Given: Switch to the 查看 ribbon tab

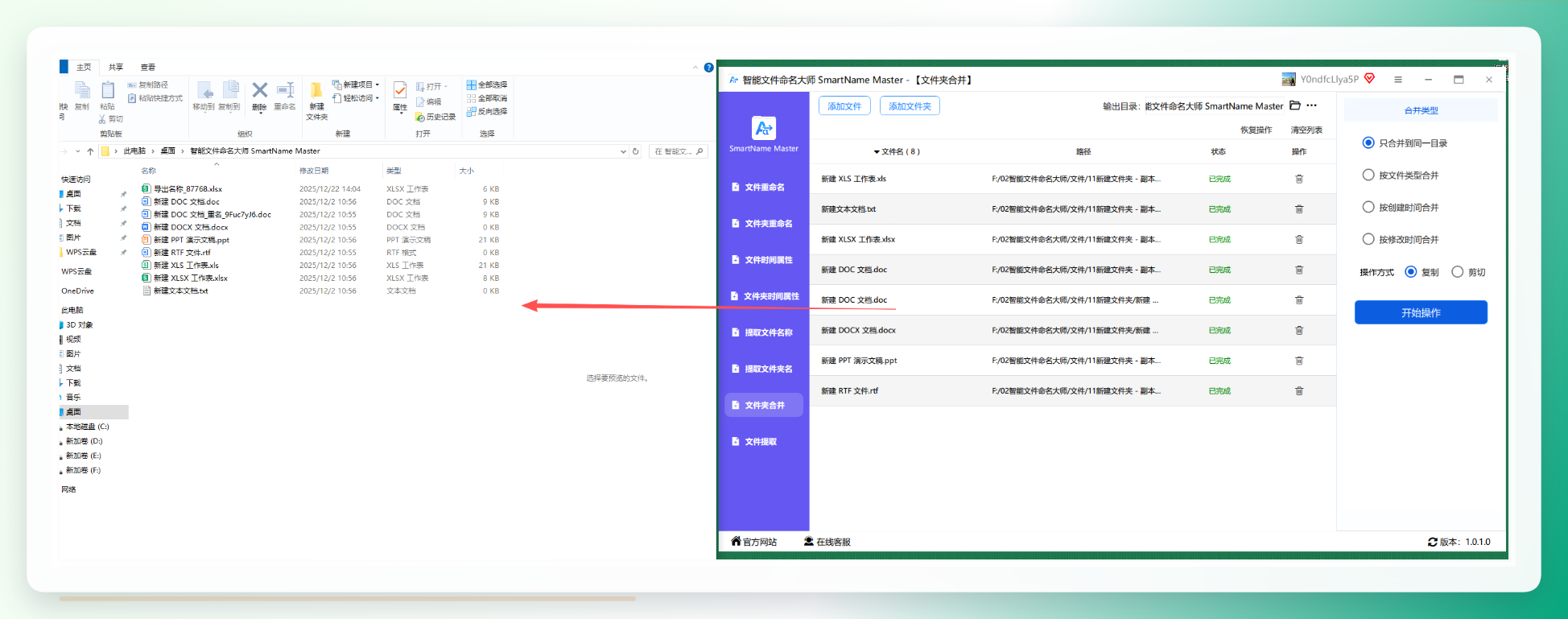Looking at the screenshot, I should (148, 68).
